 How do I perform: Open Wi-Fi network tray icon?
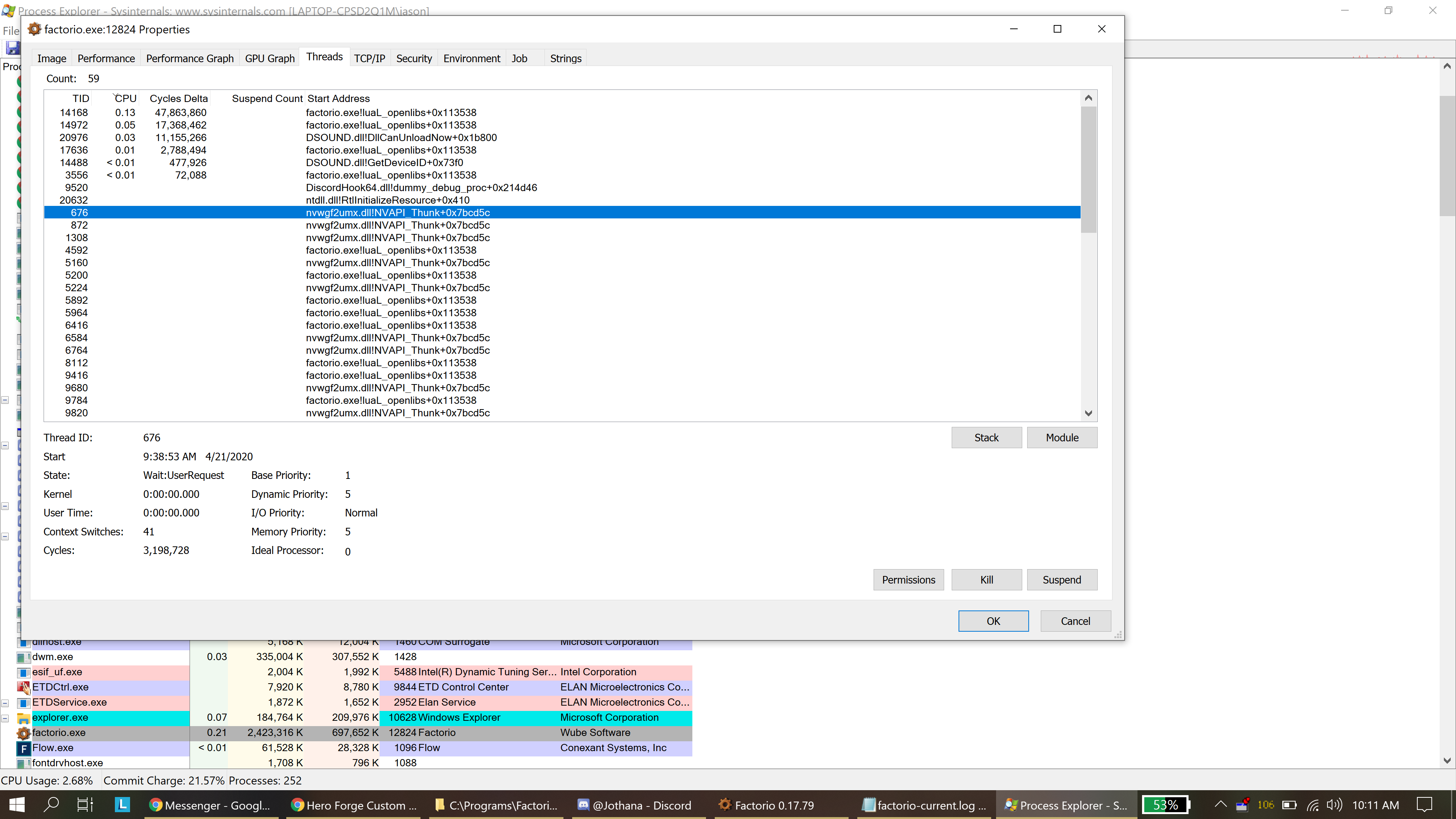point(1312,805)
